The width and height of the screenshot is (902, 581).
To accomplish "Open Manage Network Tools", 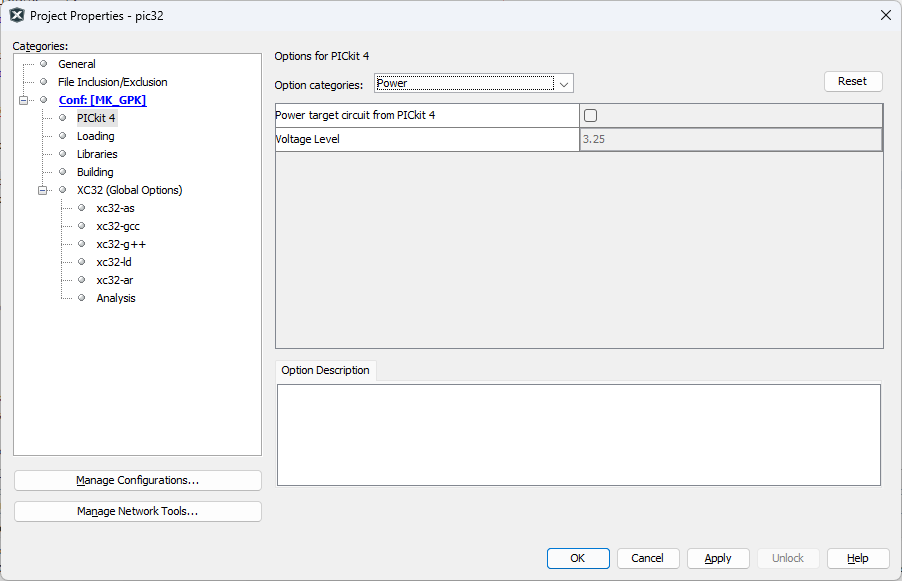I will coord(138,512).
